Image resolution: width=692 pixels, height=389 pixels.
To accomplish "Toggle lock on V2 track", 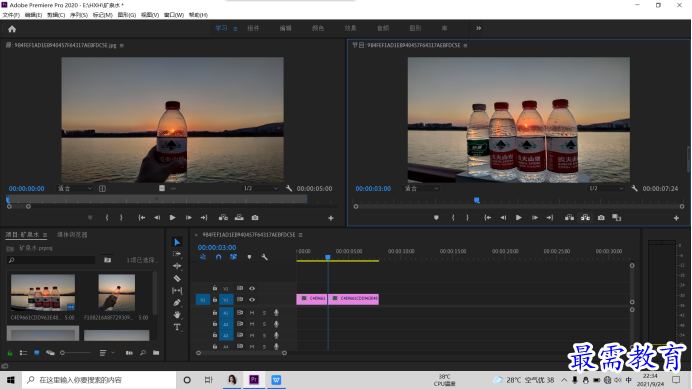I will pyautogui.click(x=215, y=288).
